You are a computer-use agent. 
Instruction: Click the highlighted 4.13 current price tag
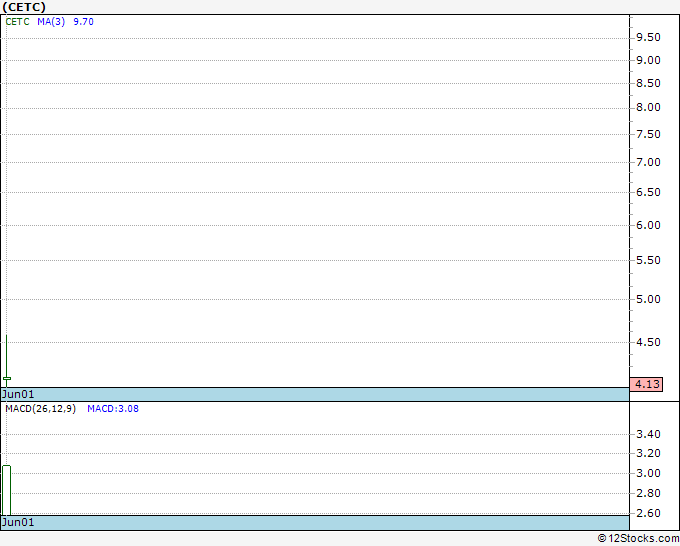coord(646,384)
